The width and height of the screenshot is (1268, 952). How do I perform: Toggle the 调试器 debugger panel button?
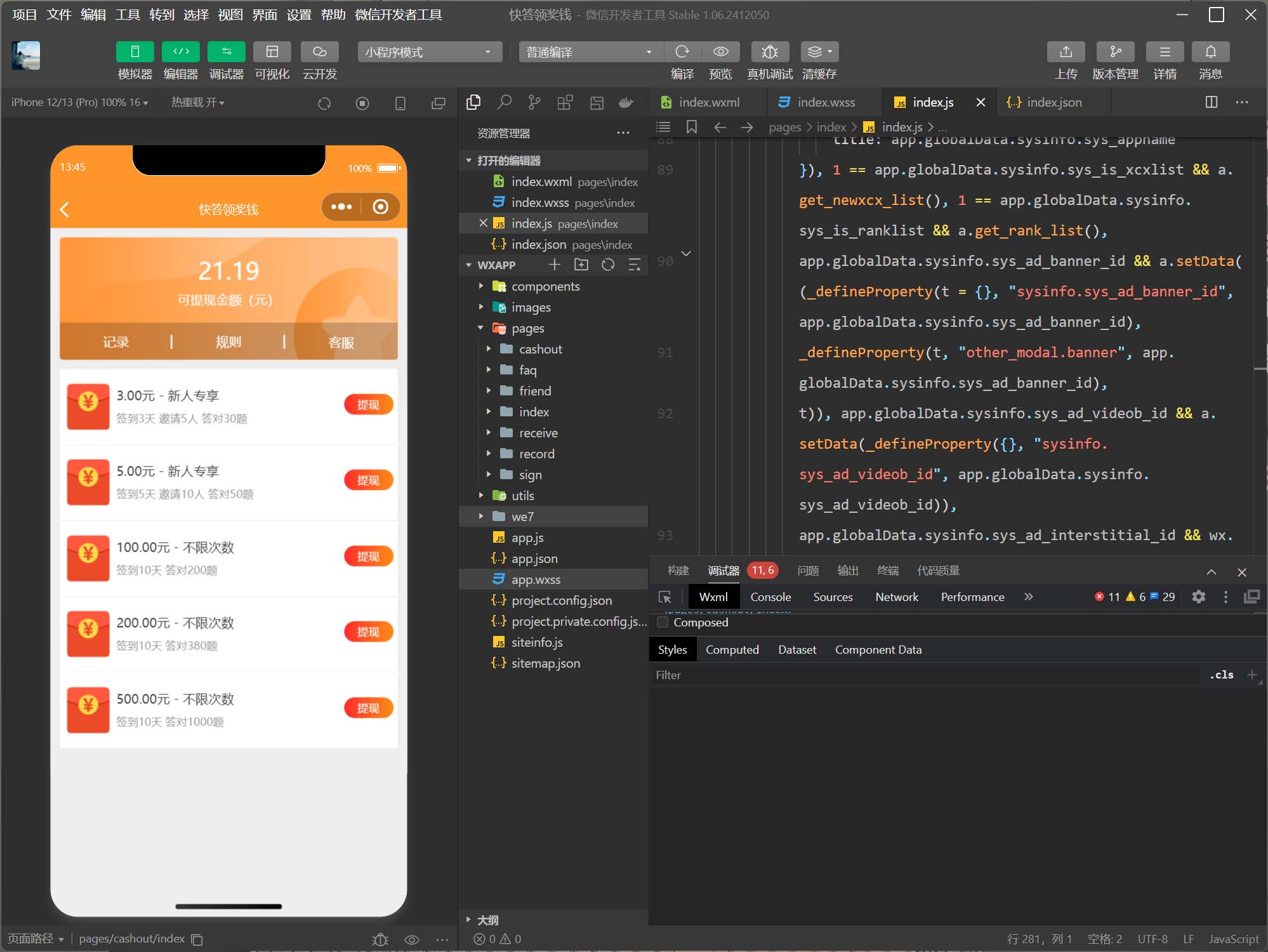click(227, 51)
